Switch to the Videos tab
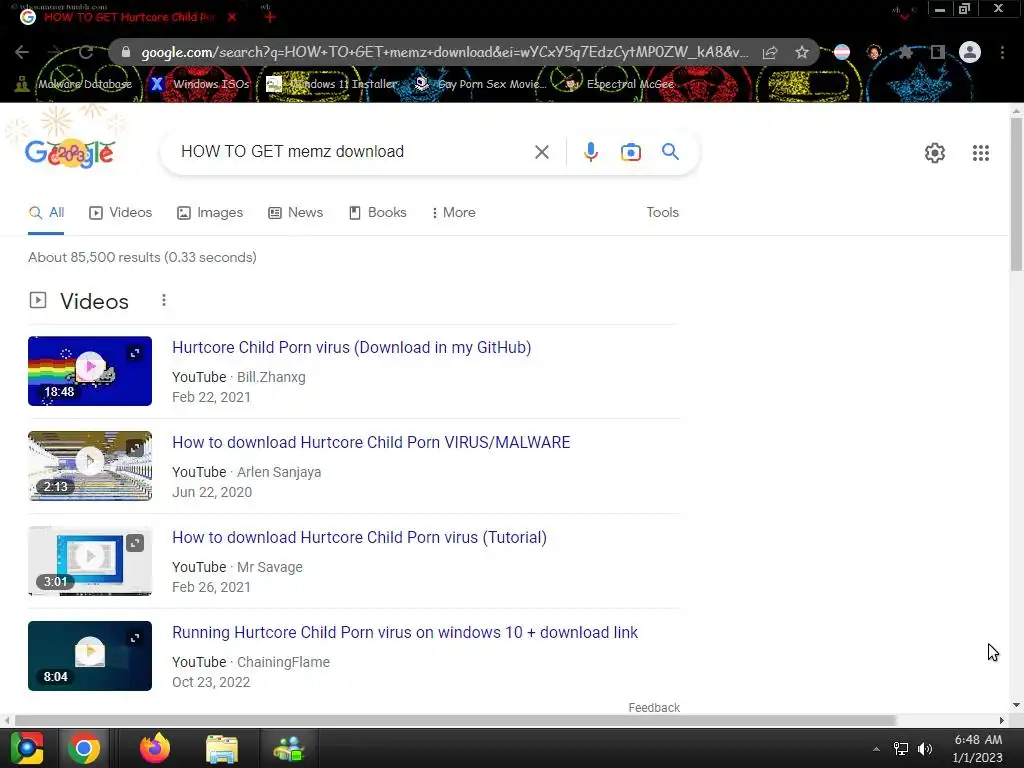Screen dimensions: 1024x768 click(121, 212)
